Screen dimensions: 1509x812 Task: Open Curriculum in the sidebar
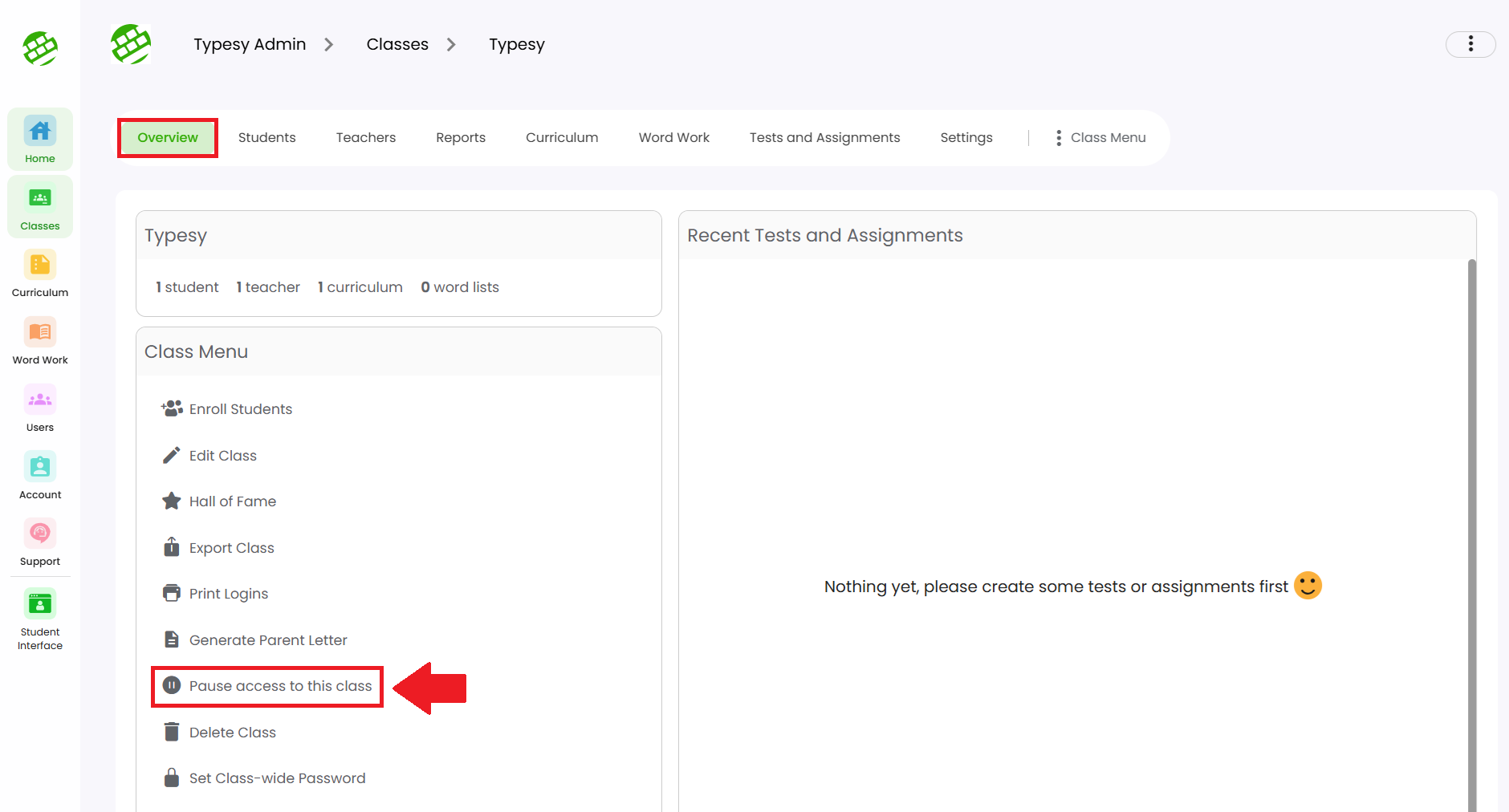[40, 274]
